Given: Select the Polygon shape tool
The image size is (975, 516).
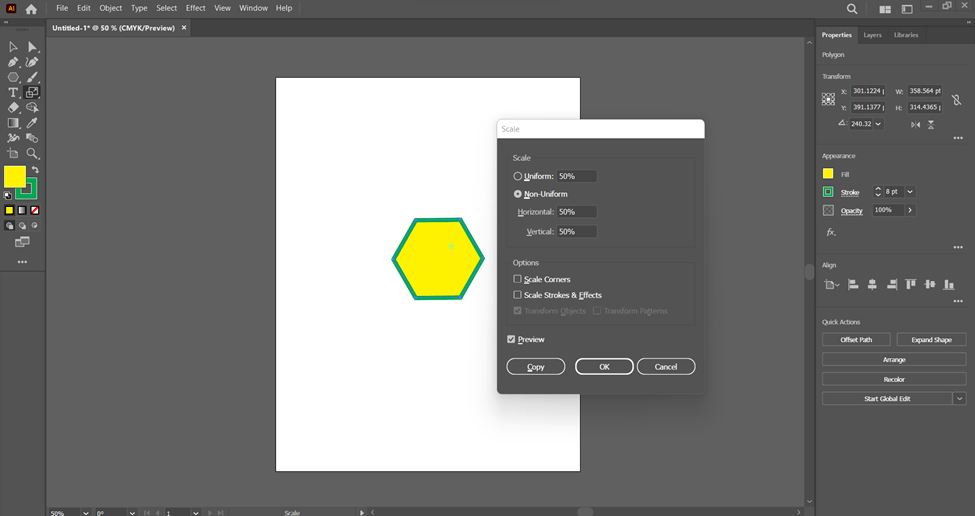Looking at the screenshot, I should pos(13,77).
